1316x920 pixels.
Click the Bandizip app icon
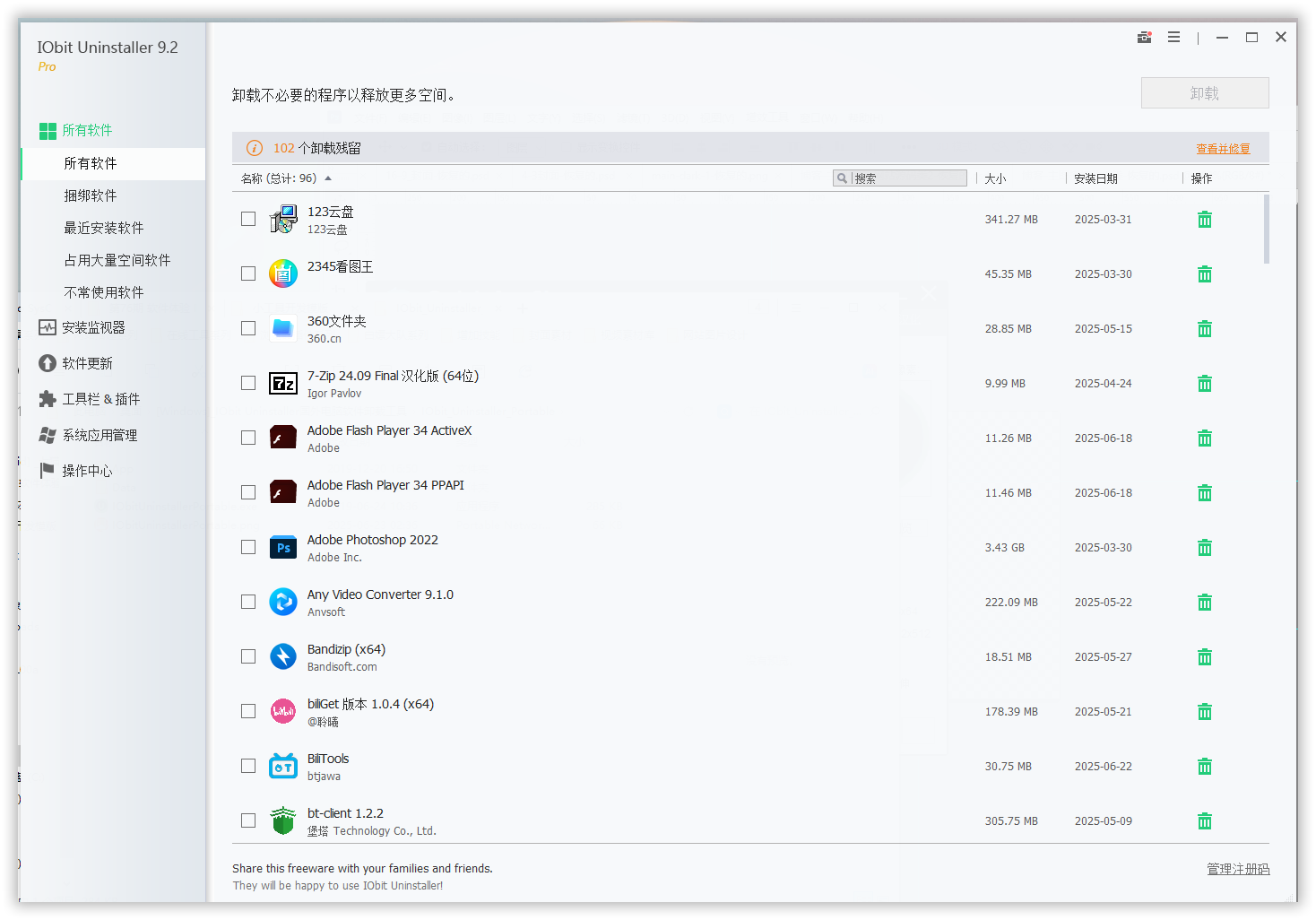coord(283,657)
